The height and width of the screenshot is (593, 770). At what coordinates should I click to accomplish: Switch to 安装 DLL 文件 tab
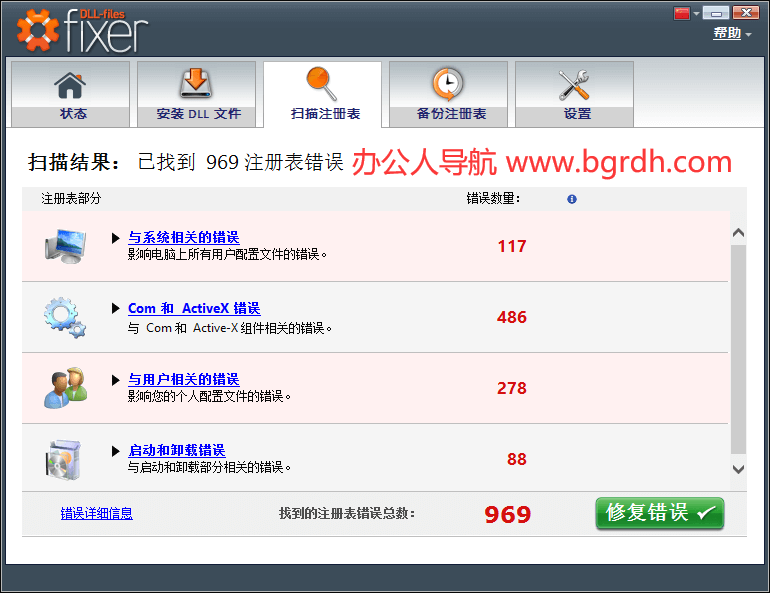[196, 94]
